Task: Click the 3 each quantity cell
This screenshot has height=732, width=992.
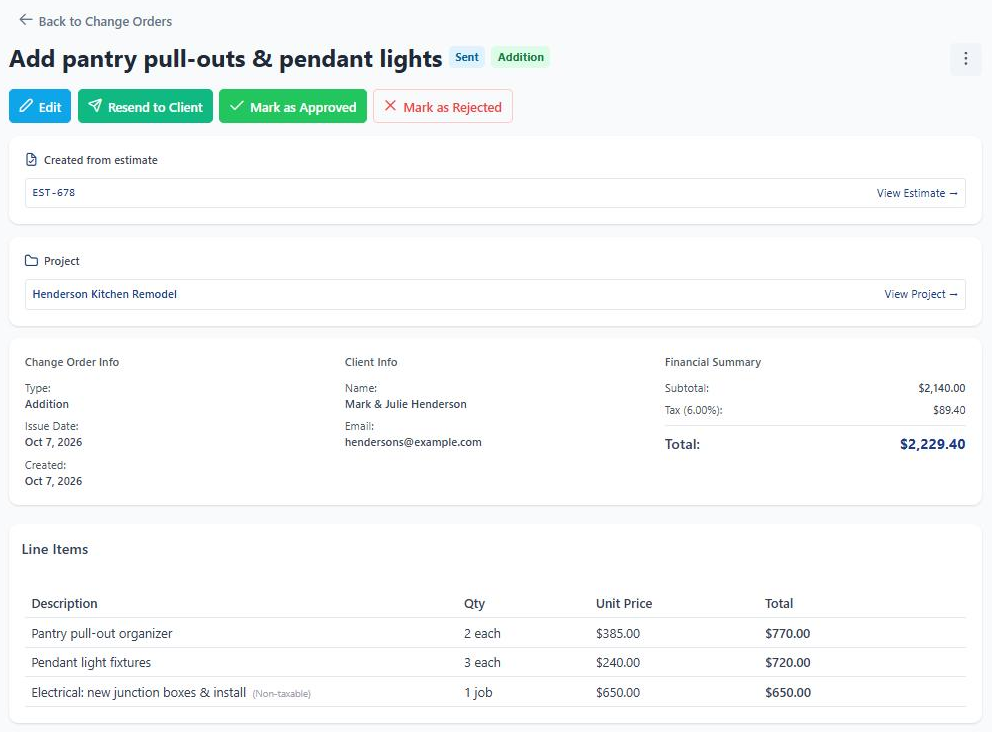Action: point(482,662)
